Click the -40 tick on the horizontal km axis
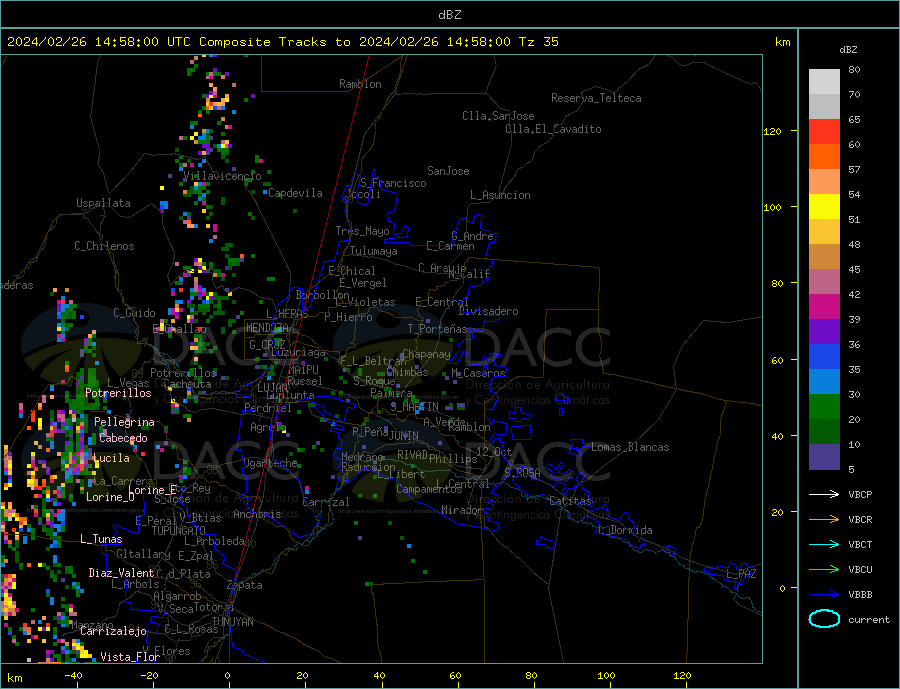 [73, 676]
